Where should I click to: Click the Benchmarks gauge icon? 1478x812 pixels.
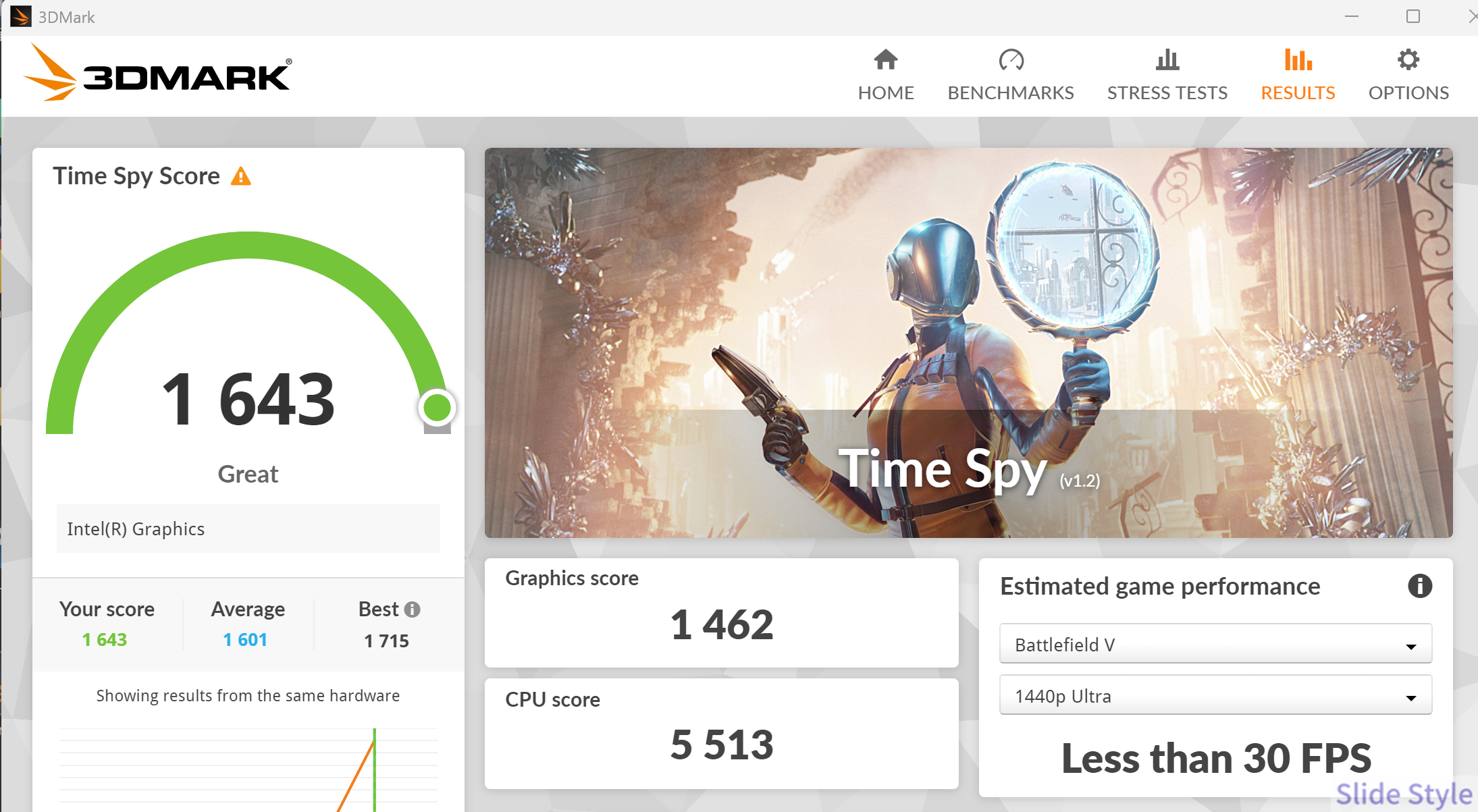[x=1011, y=60]
